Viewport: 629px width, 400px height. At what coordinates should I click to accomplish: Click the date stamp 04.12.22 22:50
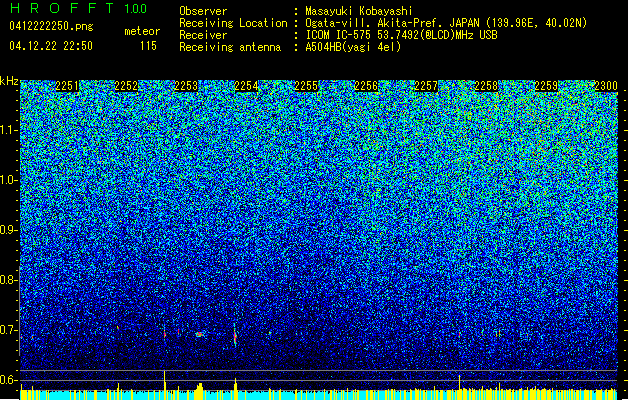[x=51, y=46]
